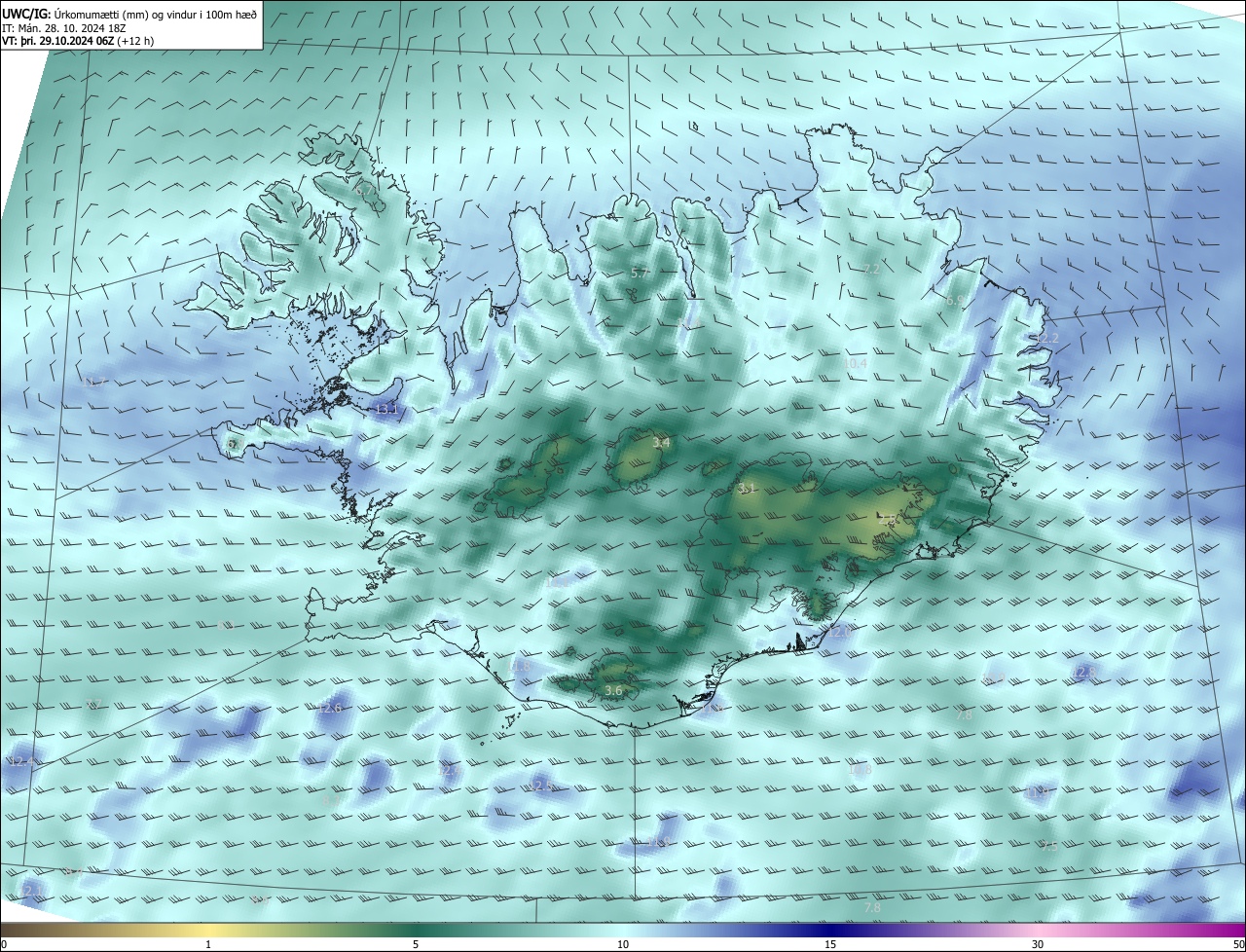Image resolution: width=1246 pixels, height=952 pixels.
Task: Click the '15' tick label on the color scale
Action: [x=830, y=944]
